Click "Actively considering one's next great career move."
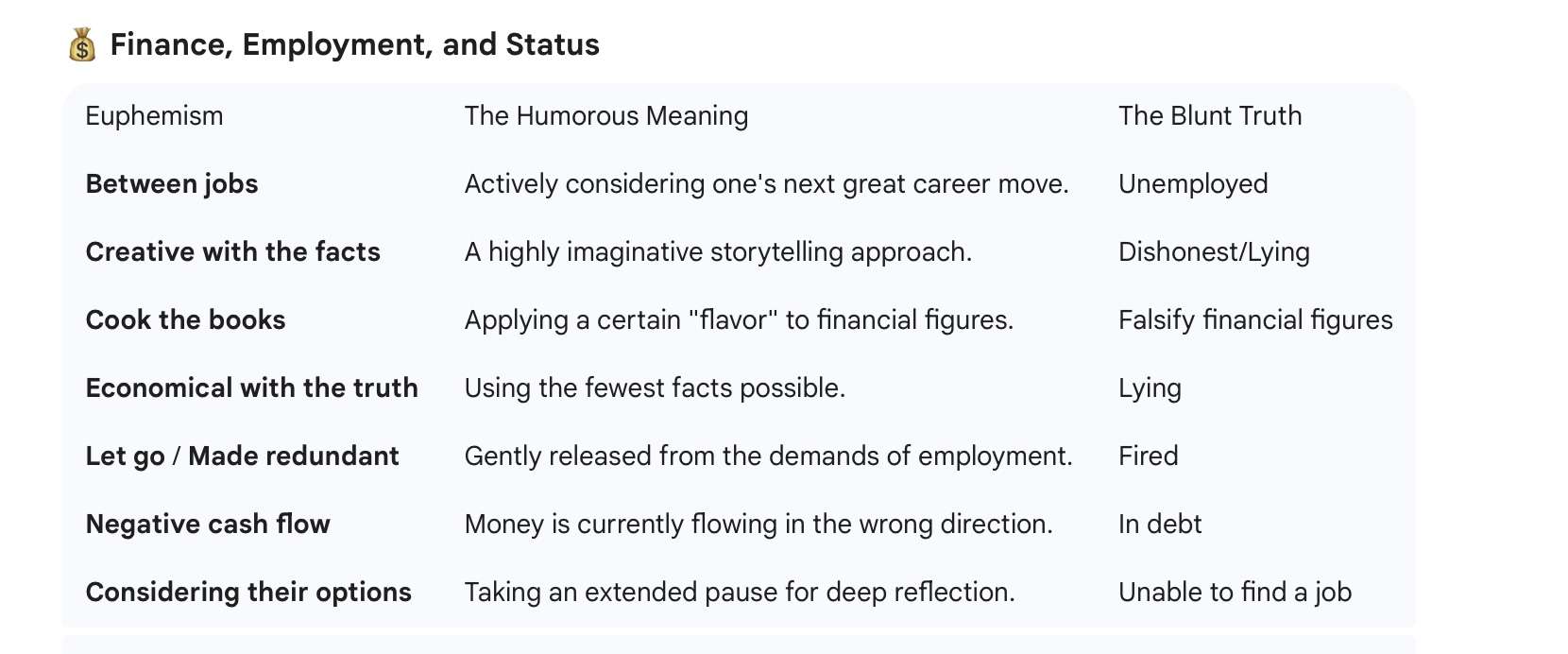Image resolution: width=1568 pixels, height=654 pixels. click(766, 184)
